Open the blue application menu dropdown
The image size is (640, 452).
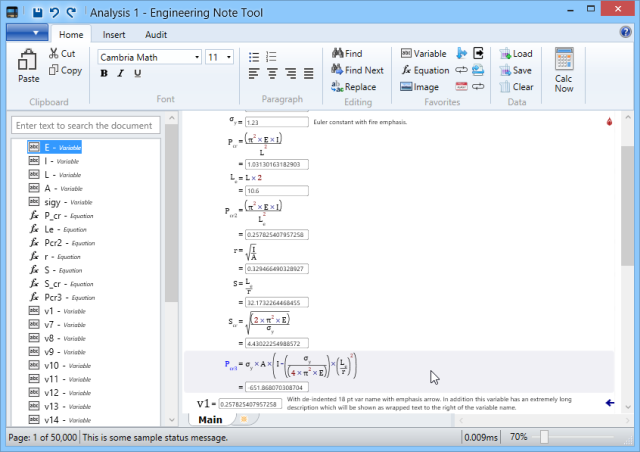[x=27, y=33]
